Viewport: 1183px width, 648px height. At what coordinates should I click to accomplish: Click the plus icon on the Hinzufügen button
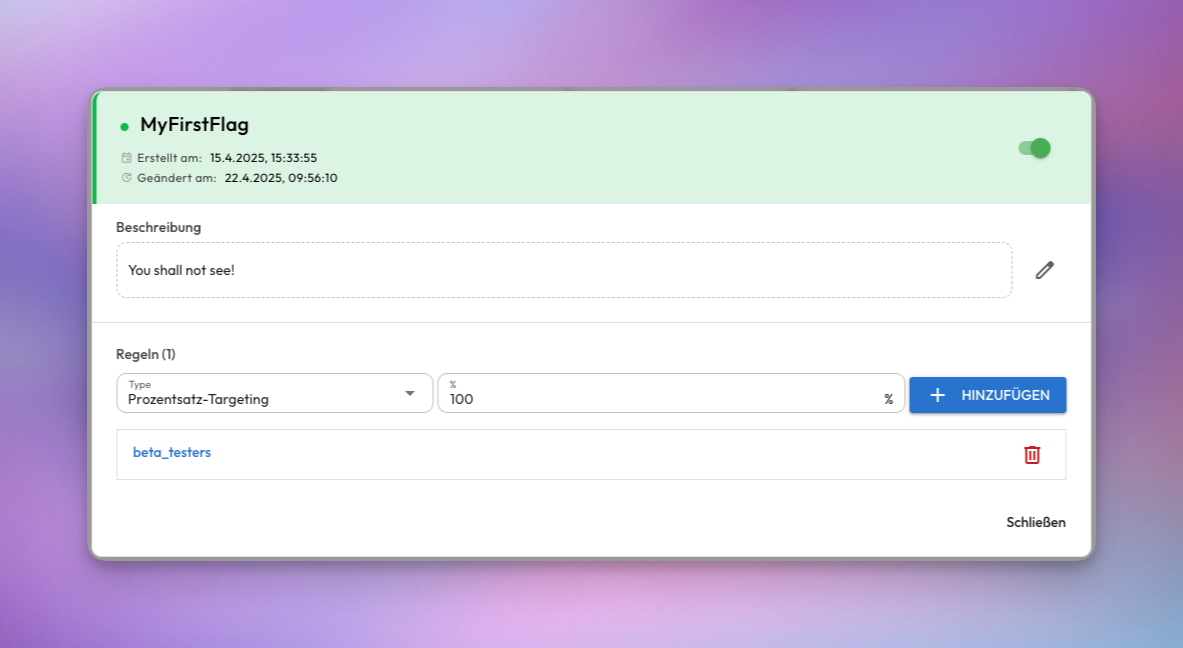point(936,394)
